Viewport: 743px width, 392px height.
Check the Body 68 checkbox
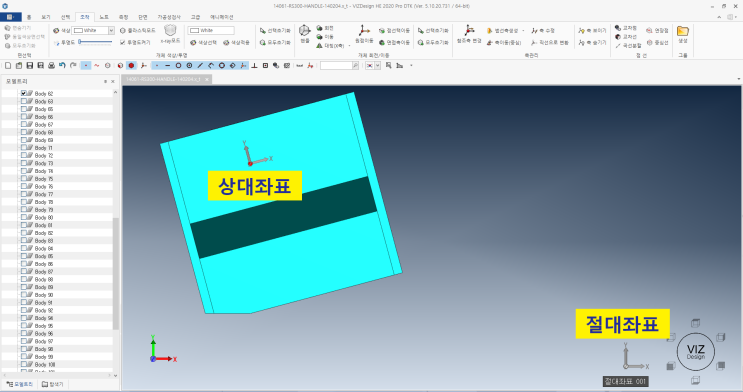click(x=24, y=132)
